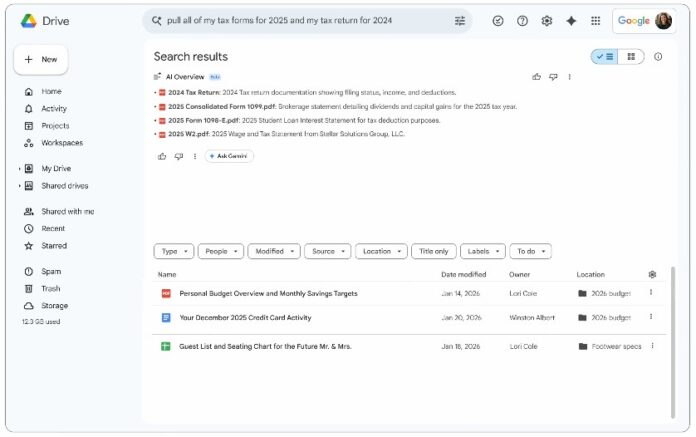The image size is (696, 437).
Task: Open the Modified filter dropdown
Action: [274, 252]
